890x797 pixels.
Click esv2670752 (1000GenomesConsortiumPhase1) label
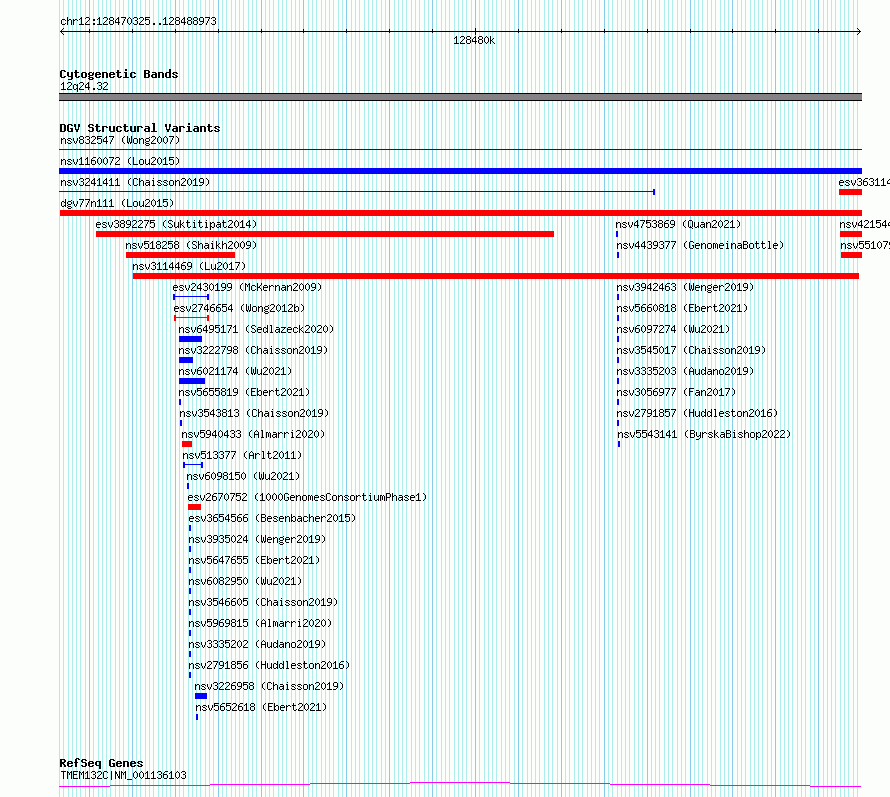pyautogui.click(x=307, y=497)
